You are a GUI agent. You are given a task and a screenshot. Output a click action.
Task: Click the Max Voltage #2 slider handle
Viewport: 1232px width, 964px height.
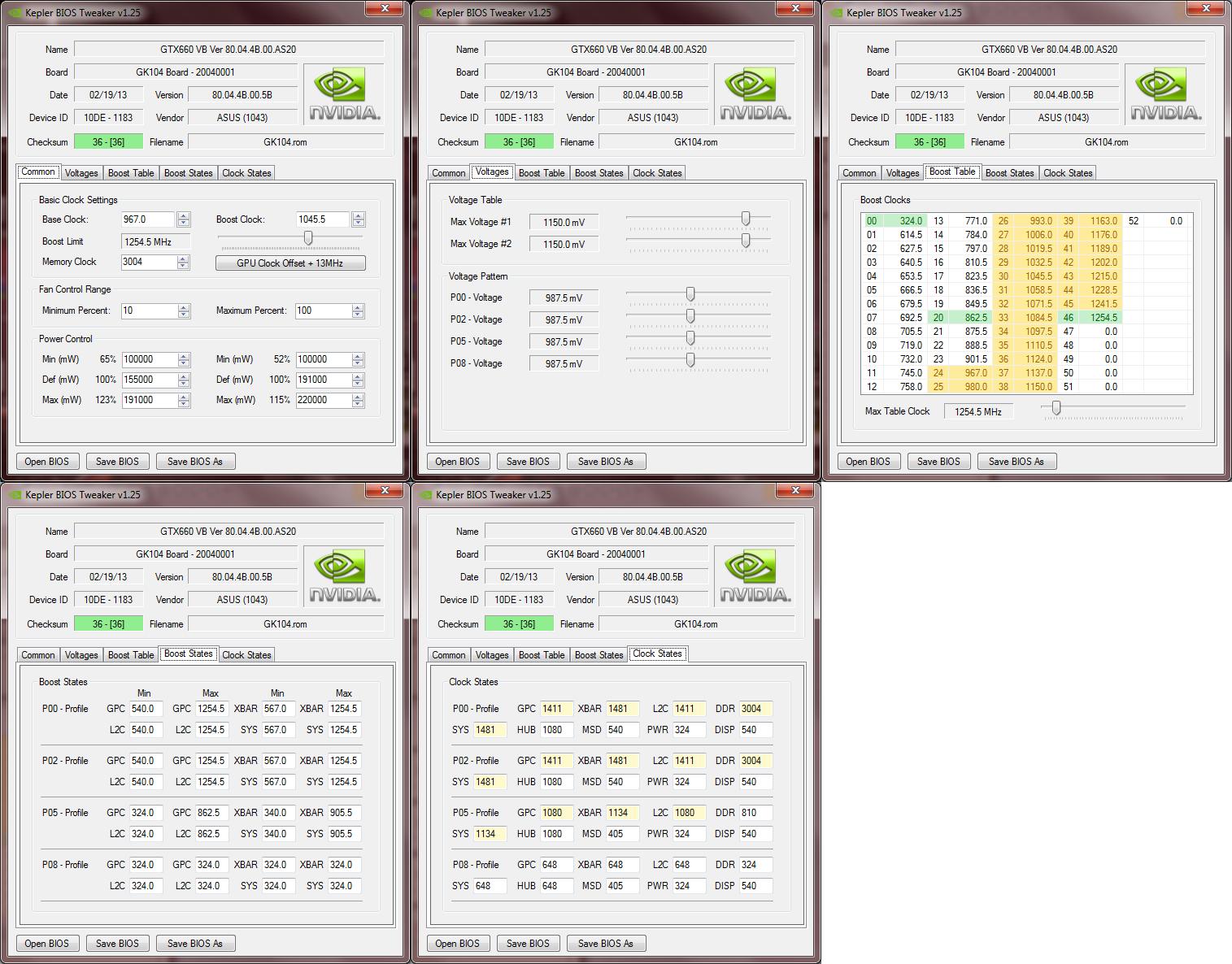tap(746, 241)
